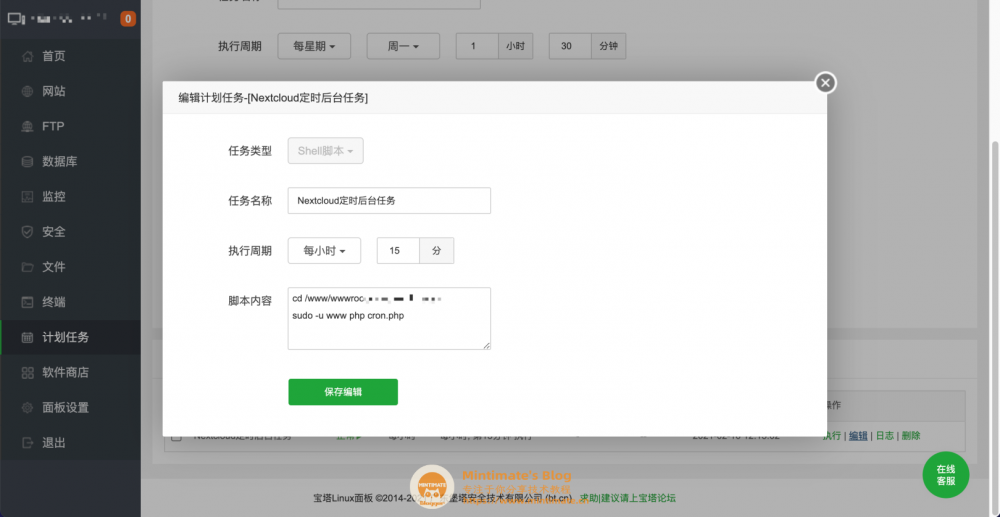Click the 执行 link in task row
Image resolution: width=1000 pixels, height=517 pixels.
(832, 436)
